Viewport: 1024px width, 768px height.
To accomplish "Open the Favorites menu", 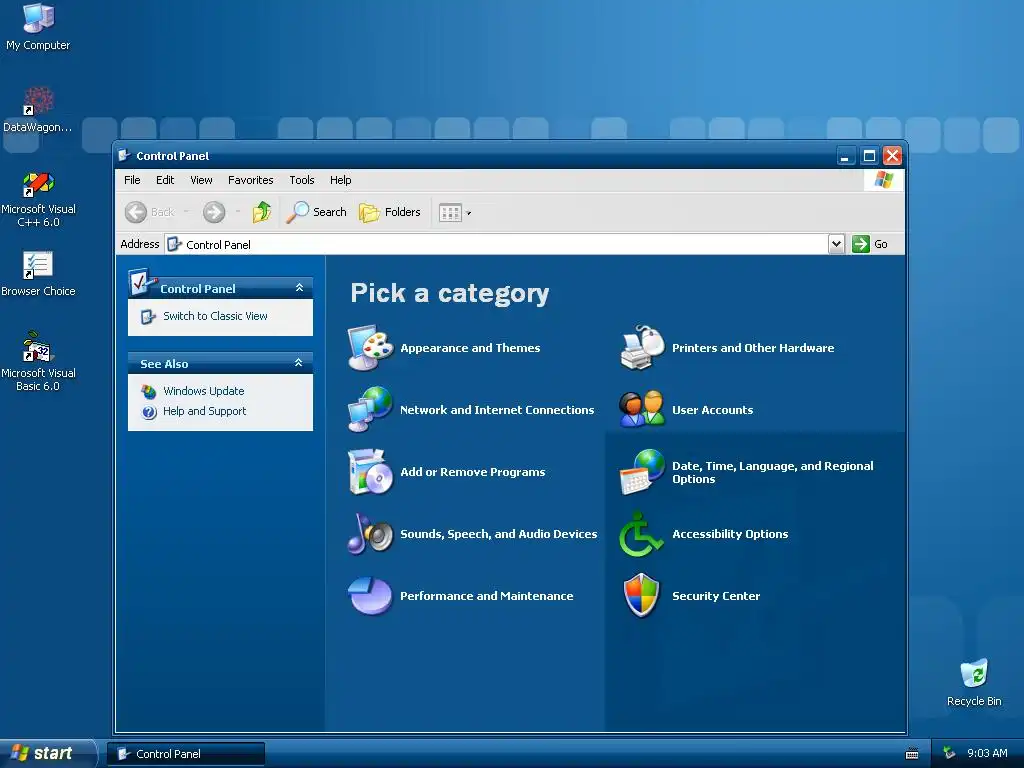I will pos(250,180).
